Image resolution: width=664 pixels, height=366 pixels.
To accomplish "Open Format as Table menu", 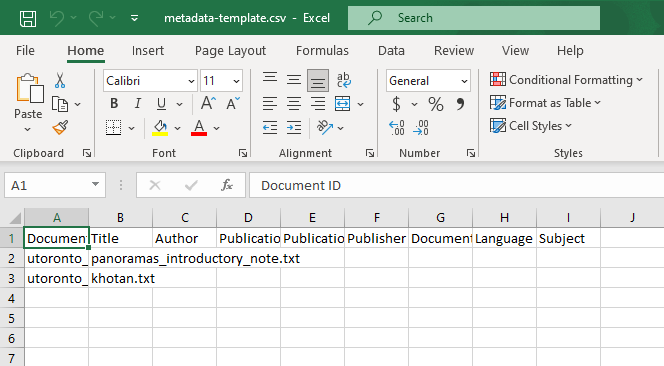I will tap(545, 103).
